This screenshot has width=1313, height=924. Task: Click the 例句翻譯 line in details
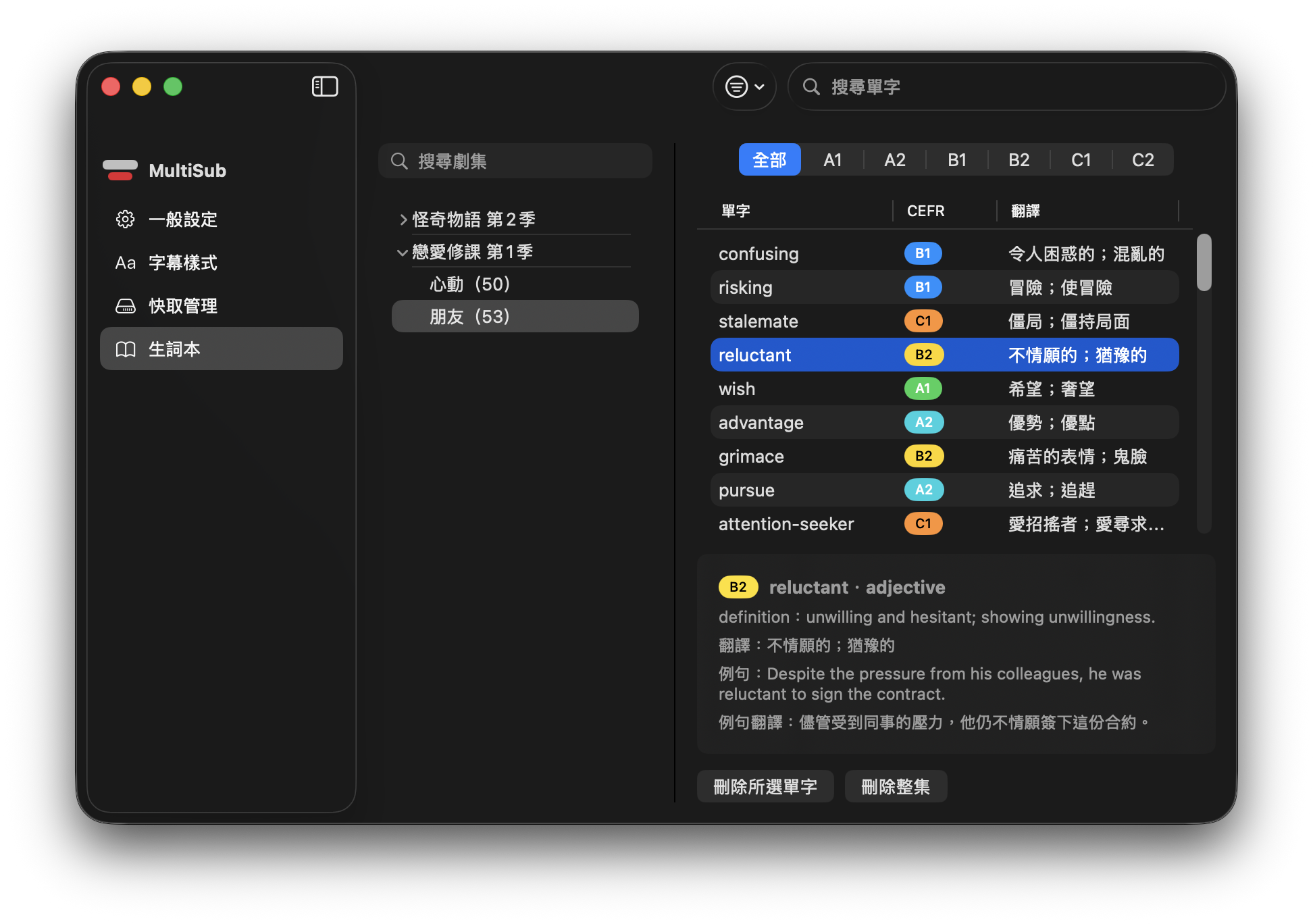pyautogui.click(x=933, y=722)
